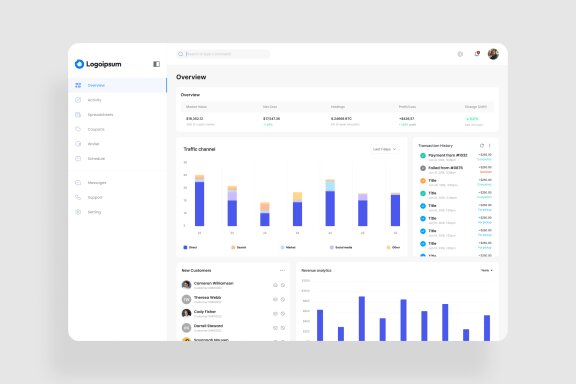Click the Spreadsheets icon in the sidebar
The width and height of the screenshot is (576, 384).
pyautogui.click(x=78, y=115)
